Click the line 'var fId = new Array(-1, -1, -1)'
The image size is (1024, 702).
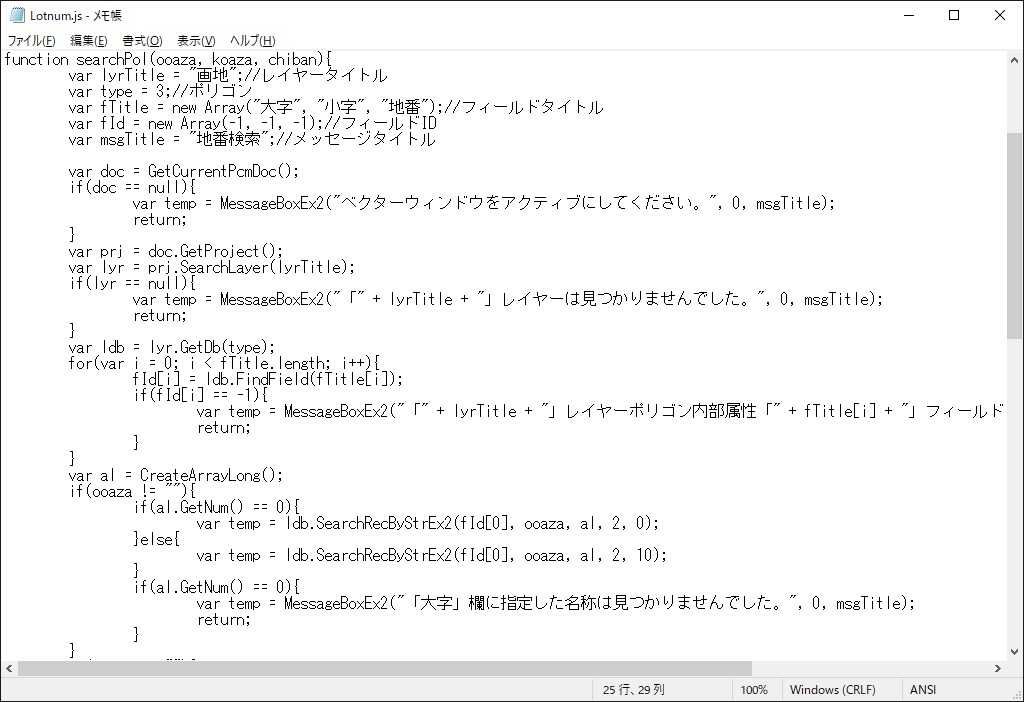(x=252, y=123)
